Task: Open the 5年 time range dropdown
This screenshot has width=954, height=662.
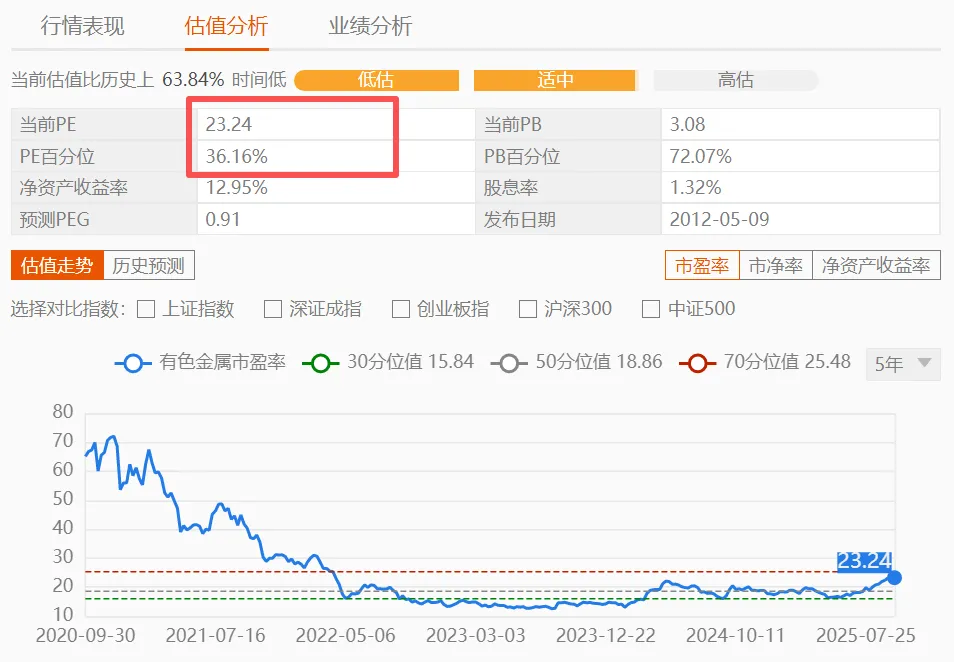Action: 902,364
